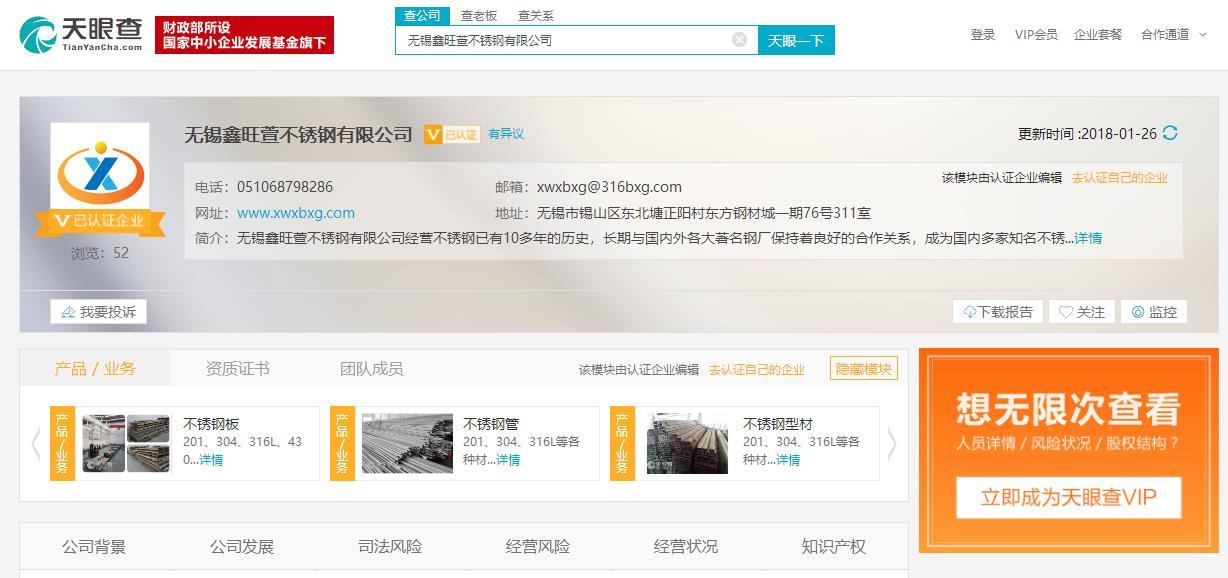Click 立即成为天眼查VIP button
This screenshot has height=578, width=1228.
[x=1069, y=497]
